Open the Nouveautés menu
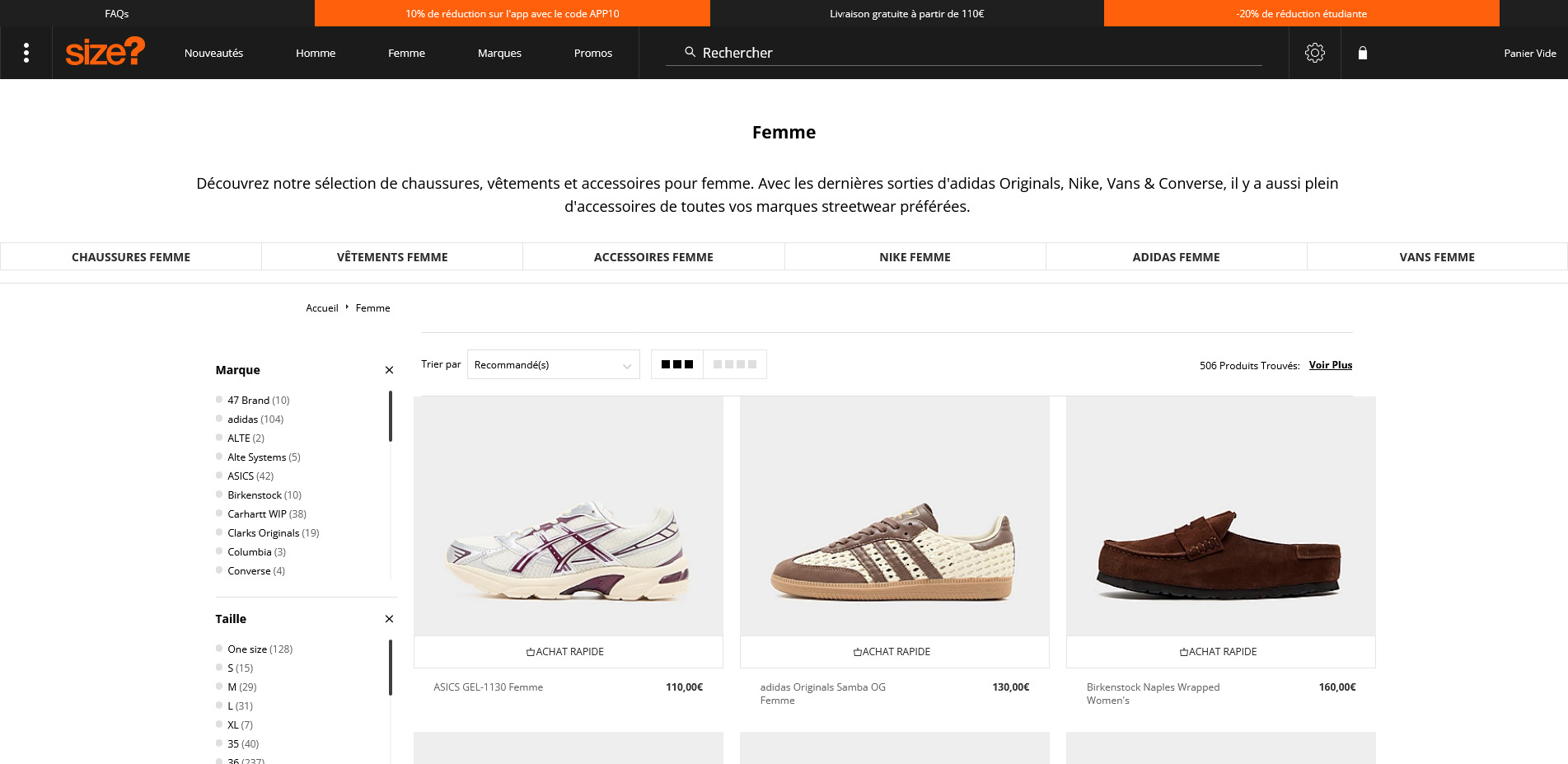 (214, 53)
